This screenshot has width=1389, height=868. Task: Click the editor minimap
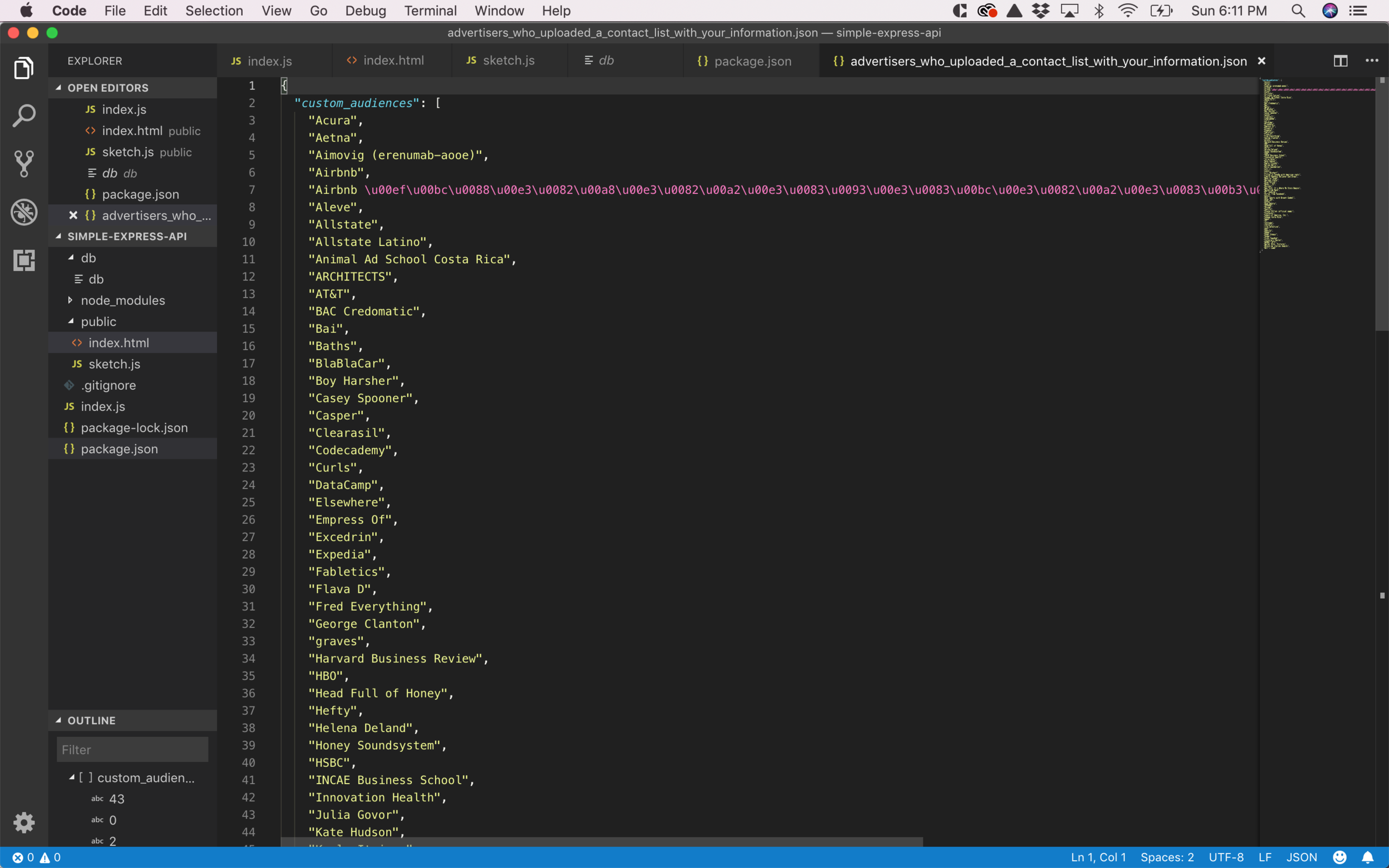[1317, 167]
